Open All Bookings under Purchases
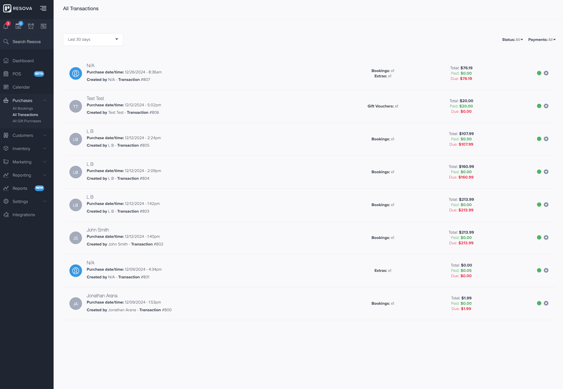This screenshot has height=389, width=563. 23,108
